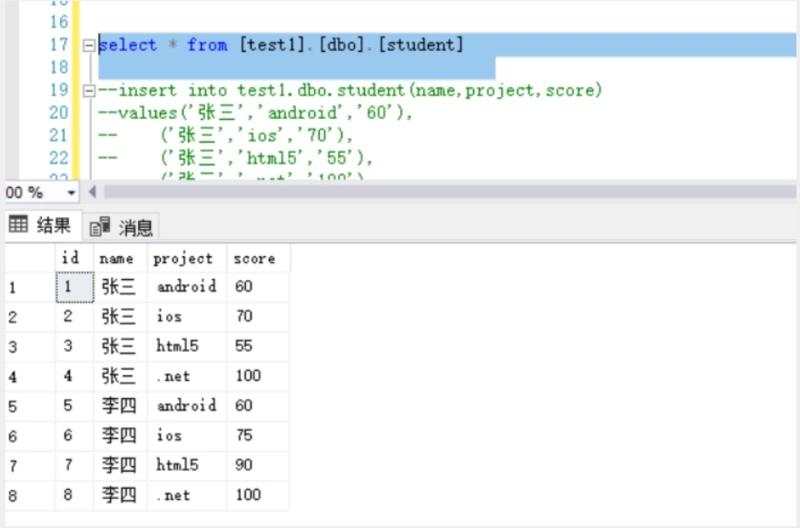Click the commented insert into text on line 19
Viewport: 800px width, 528px height.
pos(349,90)
